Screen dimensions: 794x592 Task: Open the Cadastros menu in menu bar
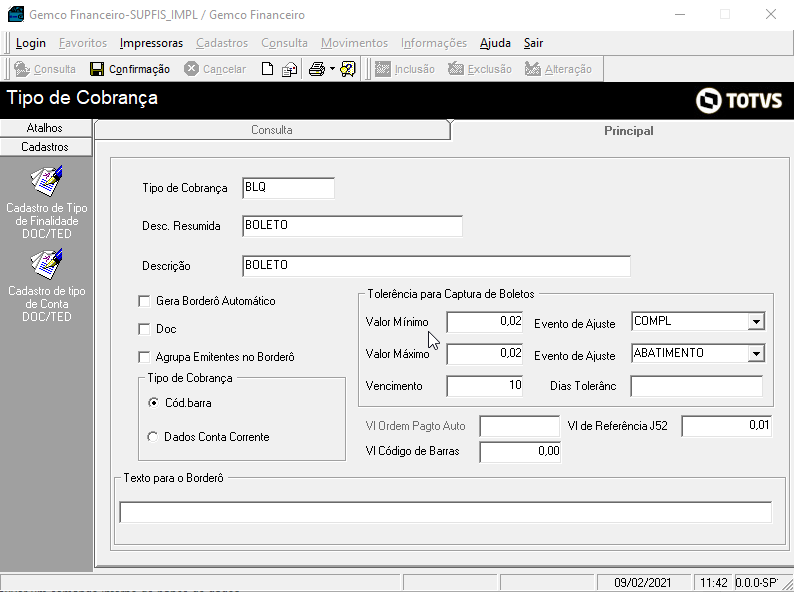222,43
